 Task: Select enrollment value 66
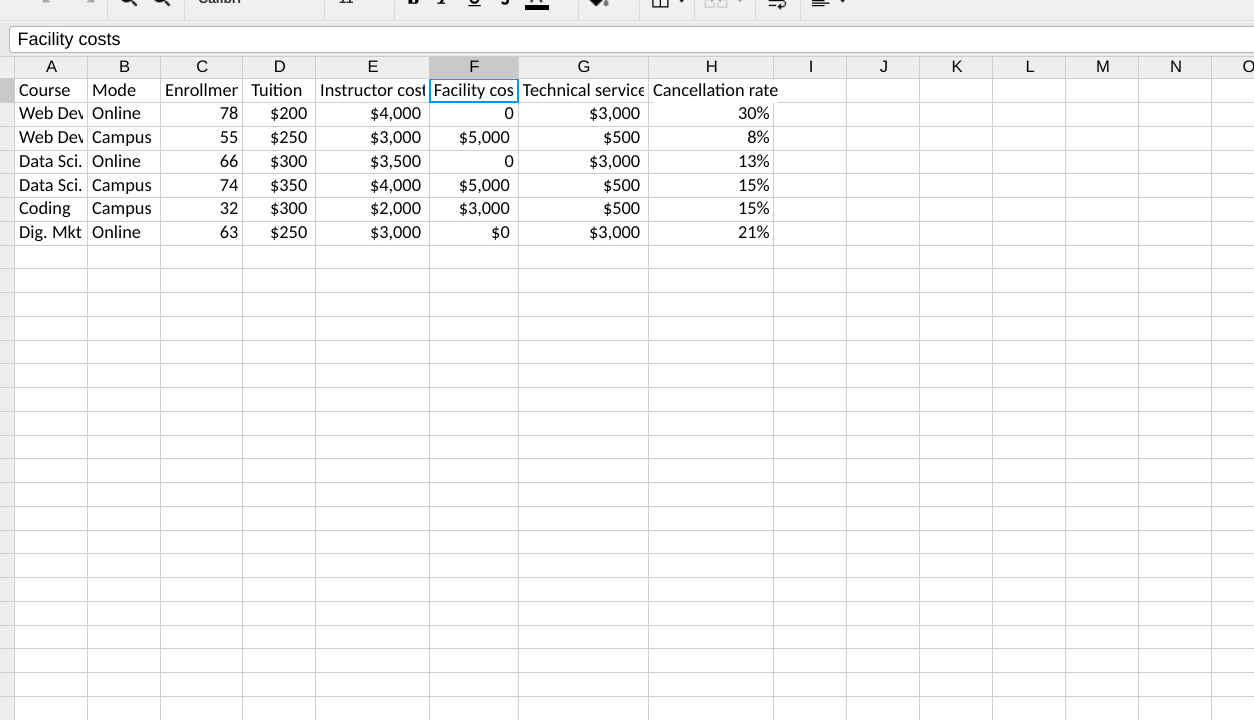click(x=202, y=161)
